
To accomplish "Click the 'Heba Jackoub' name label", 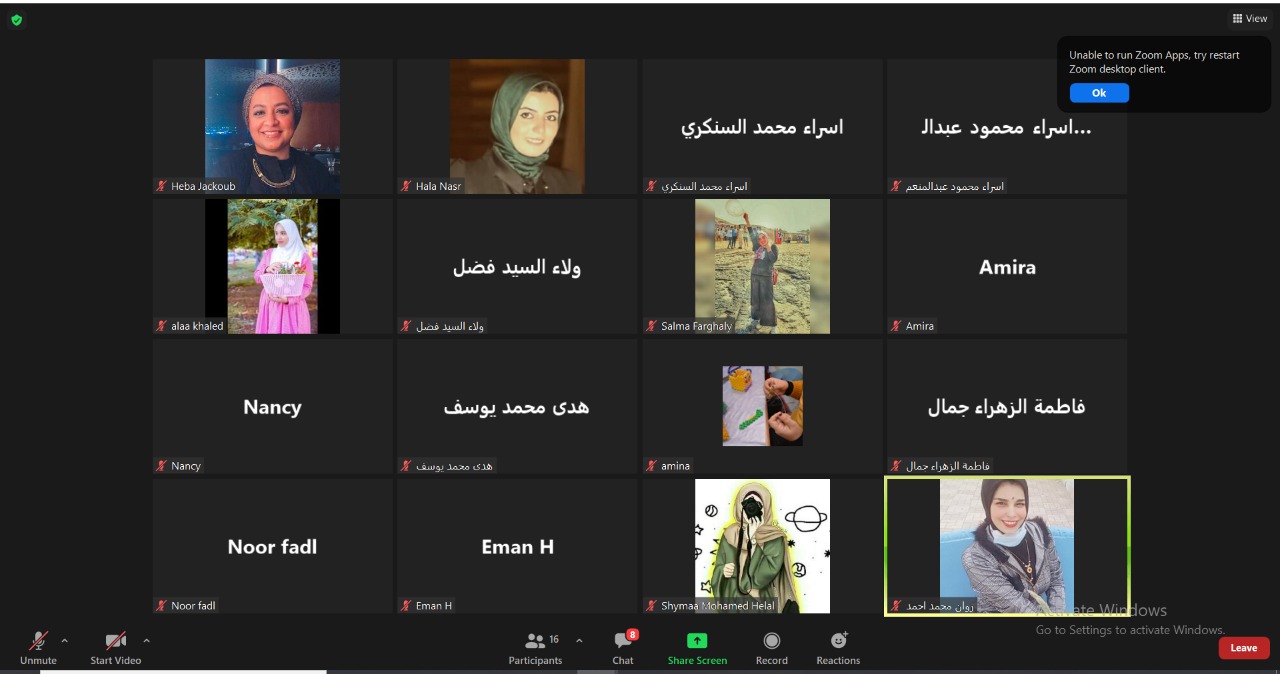I will pos(203,186).
